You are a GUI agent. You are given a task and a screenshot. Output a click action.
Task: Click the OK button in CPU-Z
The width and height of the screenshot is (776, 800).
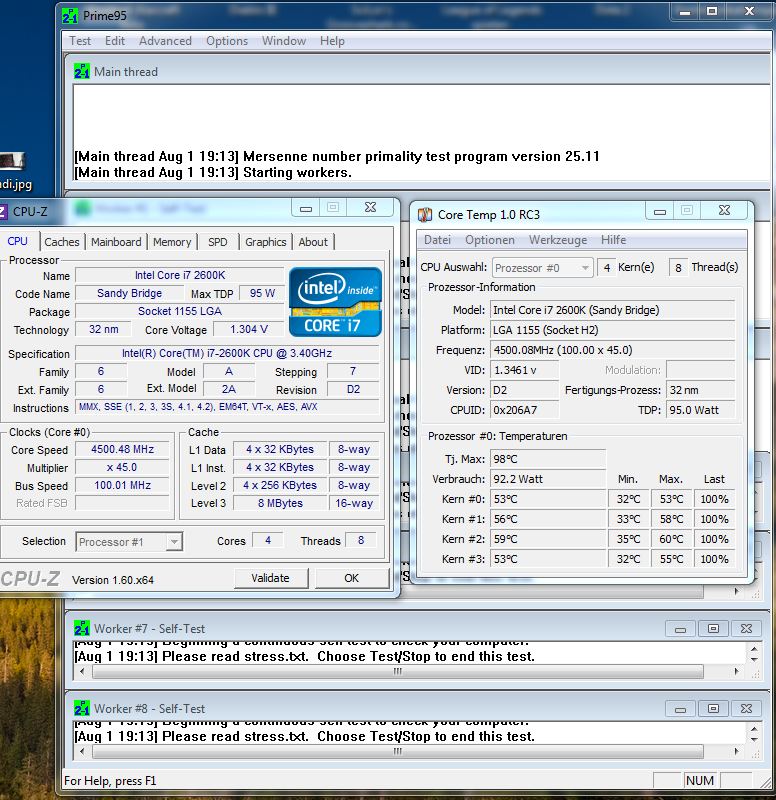pos(352,578)
